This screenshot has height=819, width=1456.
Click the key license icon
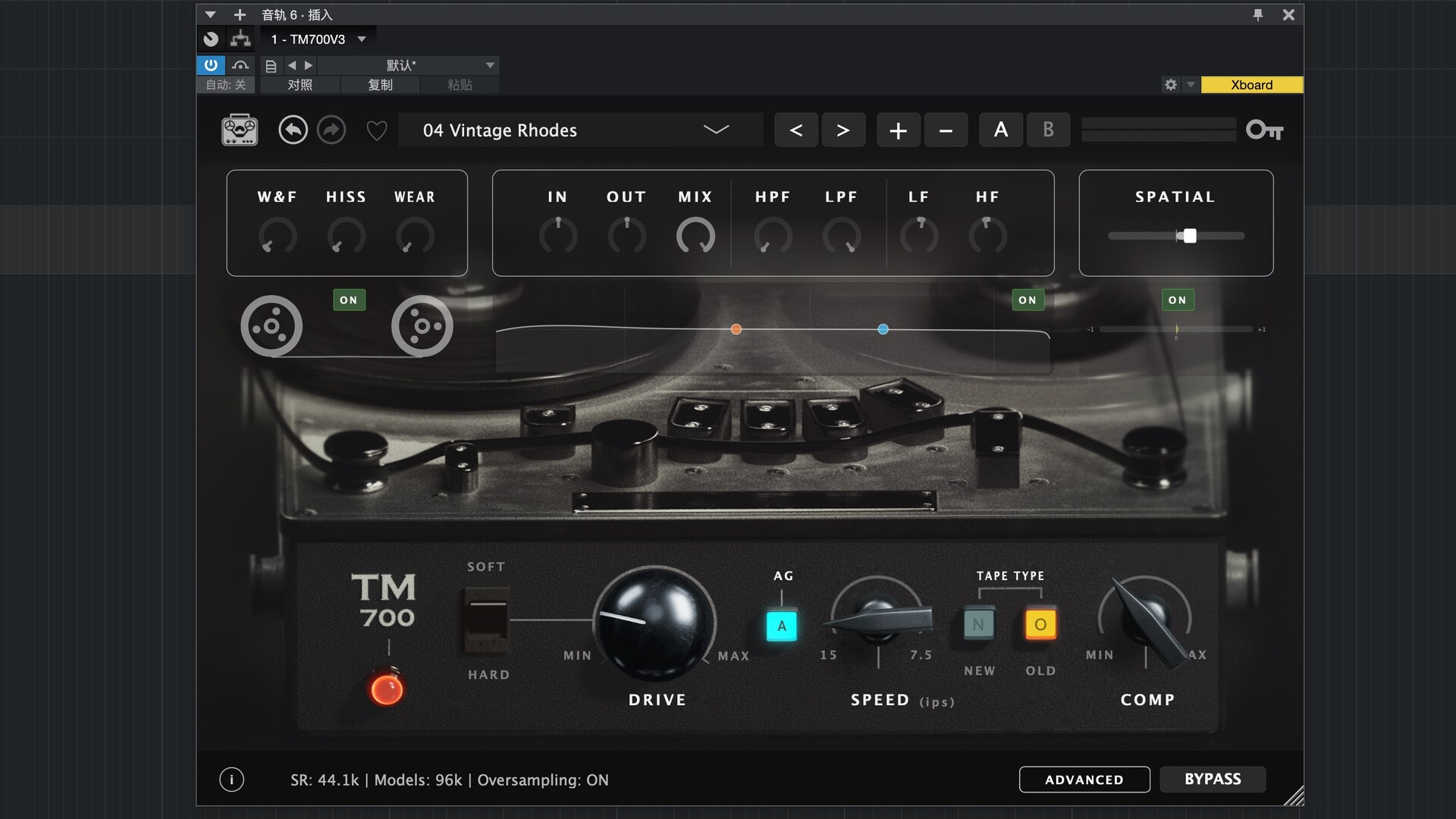point(1264,130)
